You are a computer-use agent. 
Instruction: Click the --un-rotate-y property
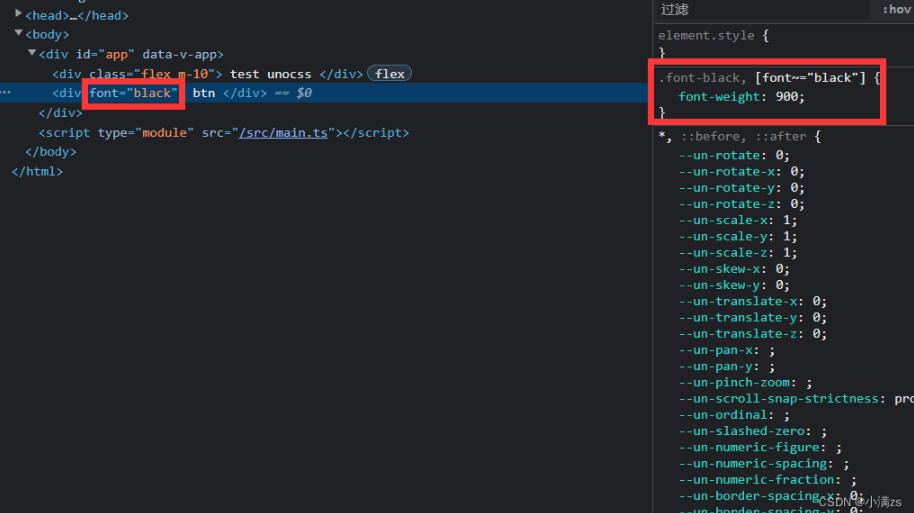point(726,188)
